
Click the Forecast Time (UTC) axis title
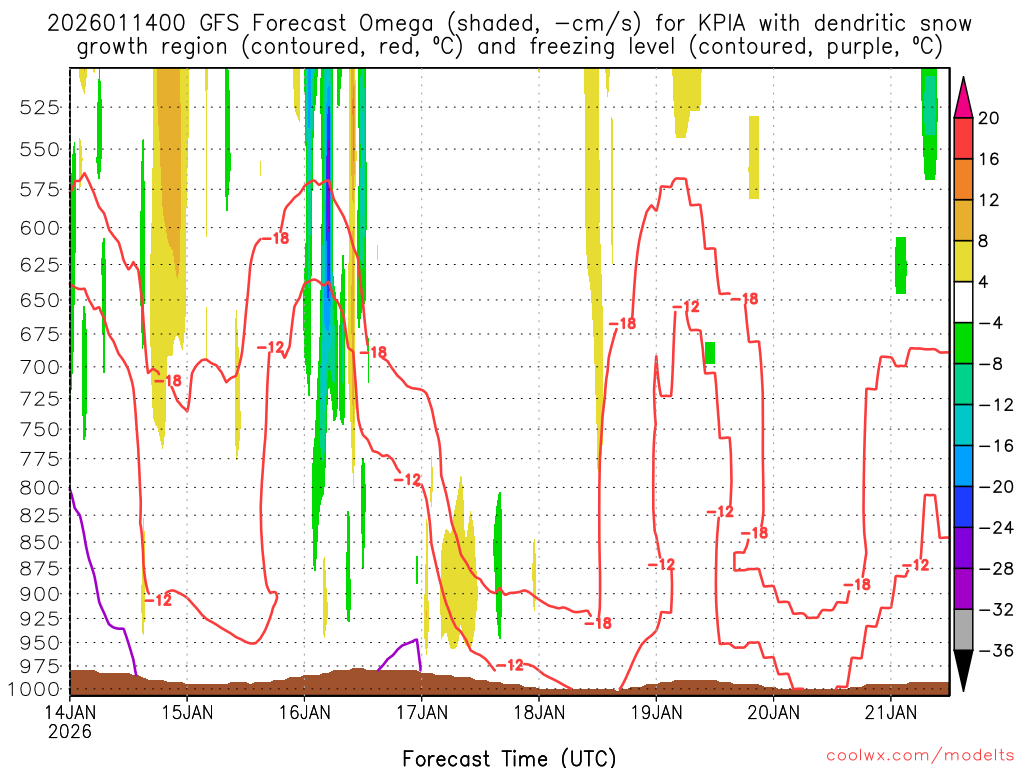point(509,758)
